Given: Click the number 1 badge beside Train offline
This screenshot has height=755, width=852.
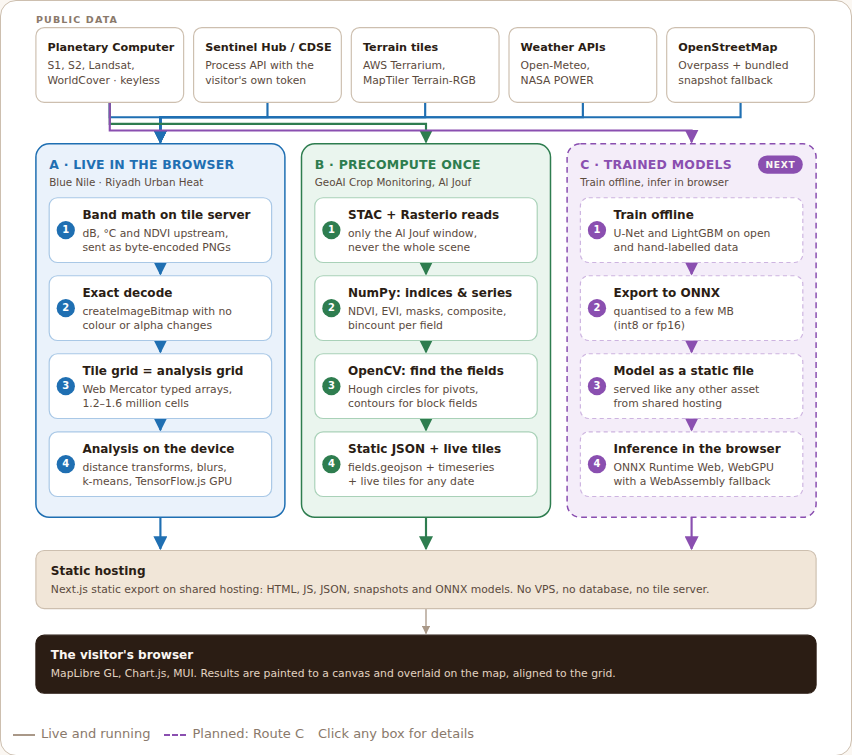Looking at the screenshot, I should (597, 230).
